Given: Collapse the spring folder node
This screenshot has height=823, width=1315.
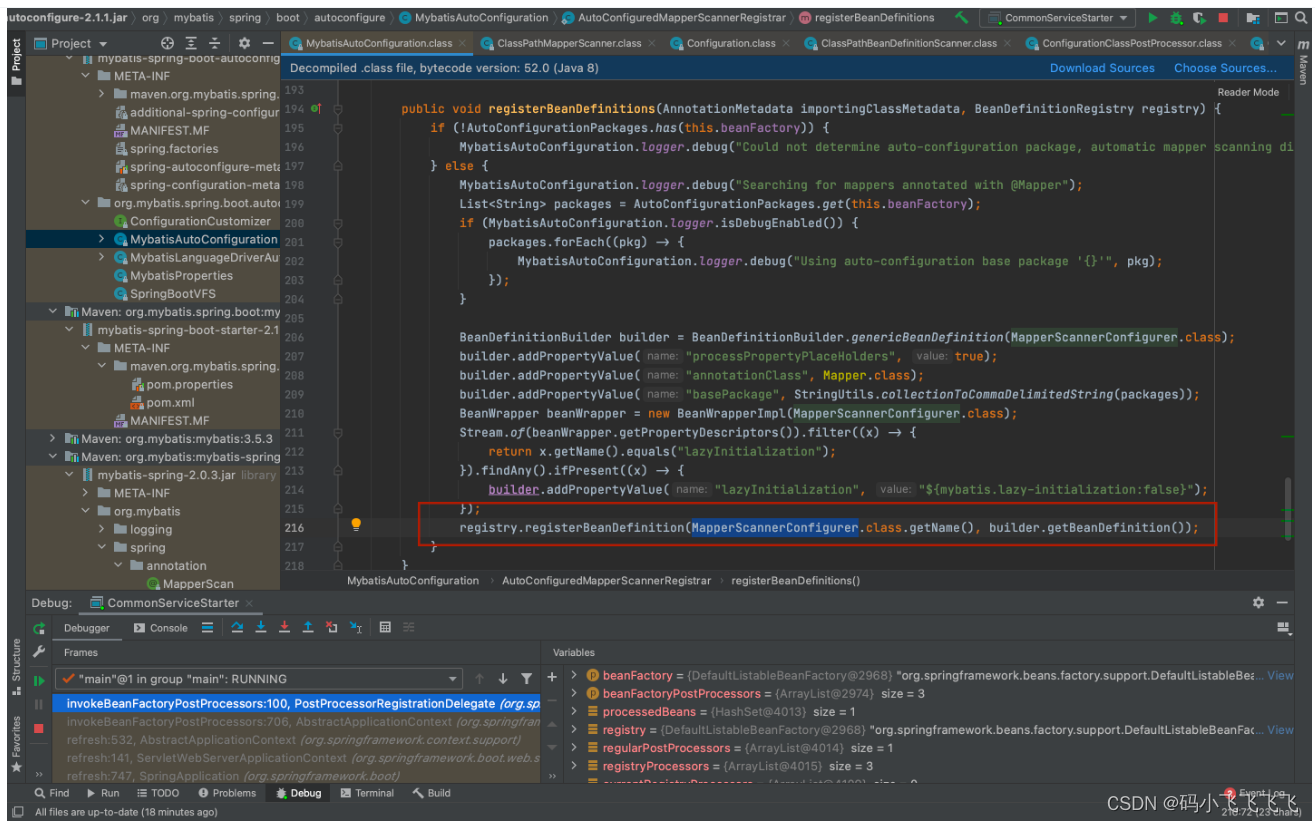Looking at the screenshot, I should pyautogui.click(x=102, y=547).
